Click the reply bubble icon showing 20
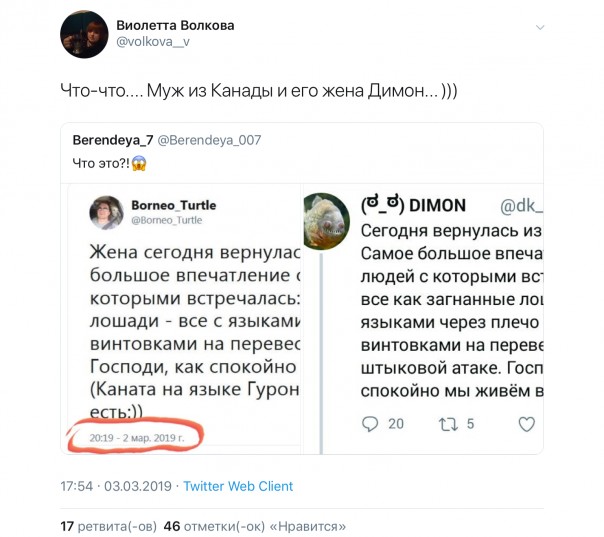604x537 pixels. coord(370,424)
